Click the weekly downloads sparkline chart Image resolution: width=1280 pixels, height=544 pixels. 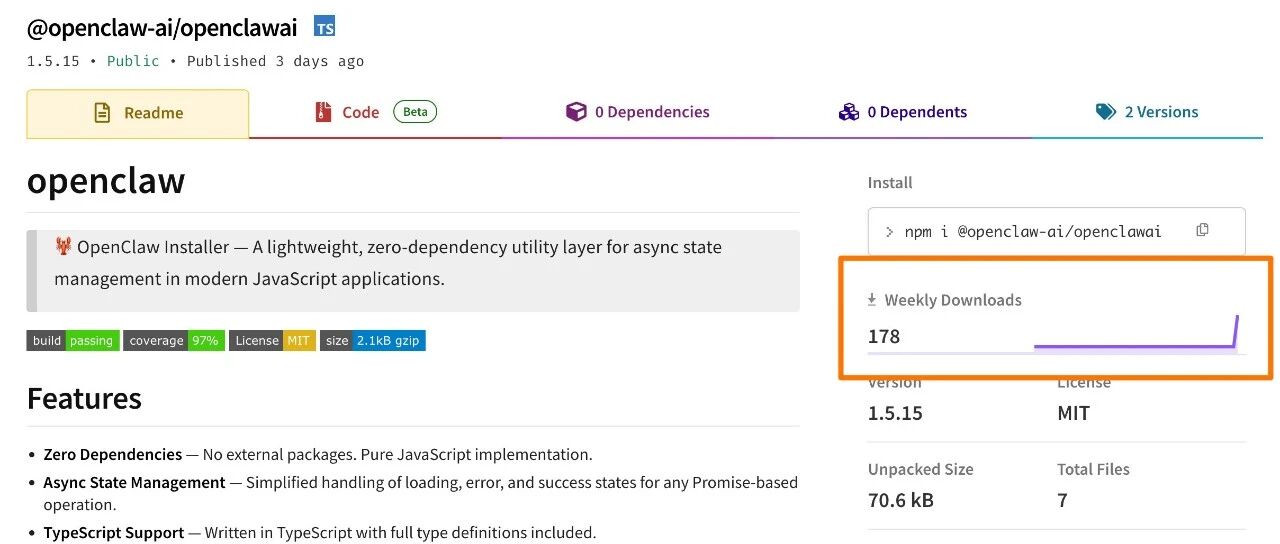point(1136,337)
